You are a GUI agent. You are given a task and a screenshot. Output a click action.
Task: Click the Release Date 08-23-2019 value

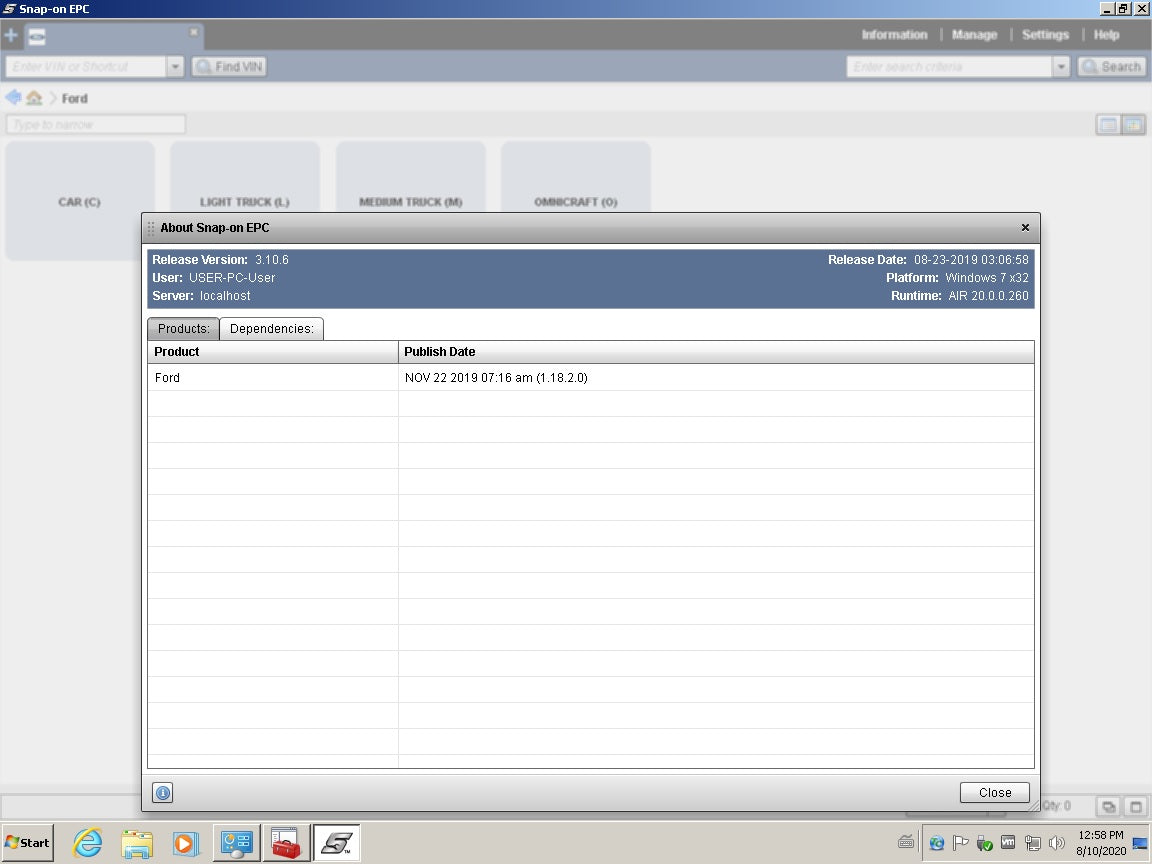[x=971, y=260]
